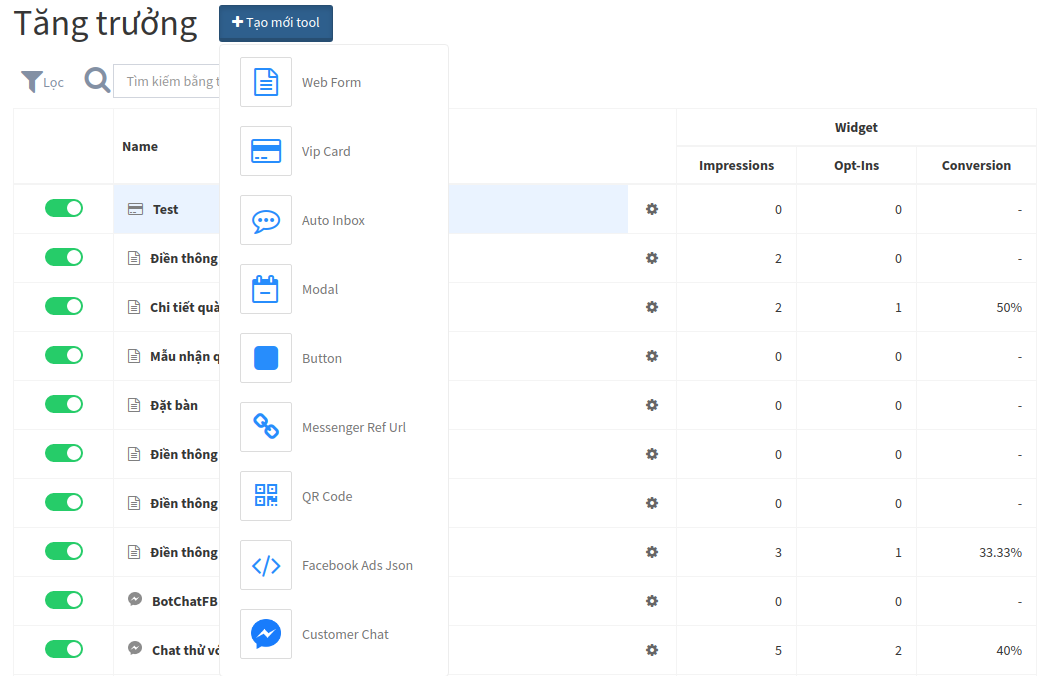Image resolution: width=1038 pixels, height=676 pixels.
Task: Choose the blue Button tool icon
Action: pos(265,358)
